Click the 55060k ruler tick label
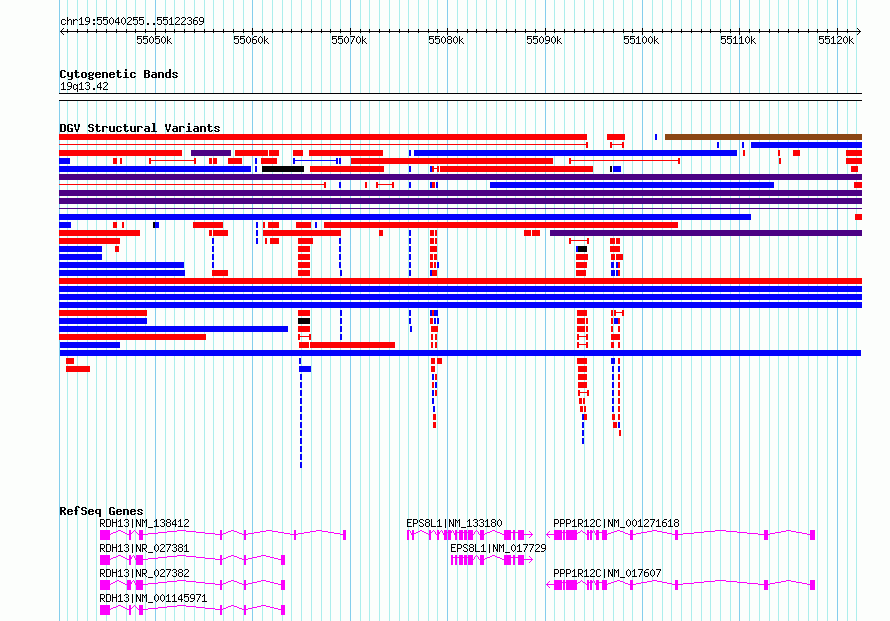The height and width of the screenshot is (621, 890). (251, 40)
